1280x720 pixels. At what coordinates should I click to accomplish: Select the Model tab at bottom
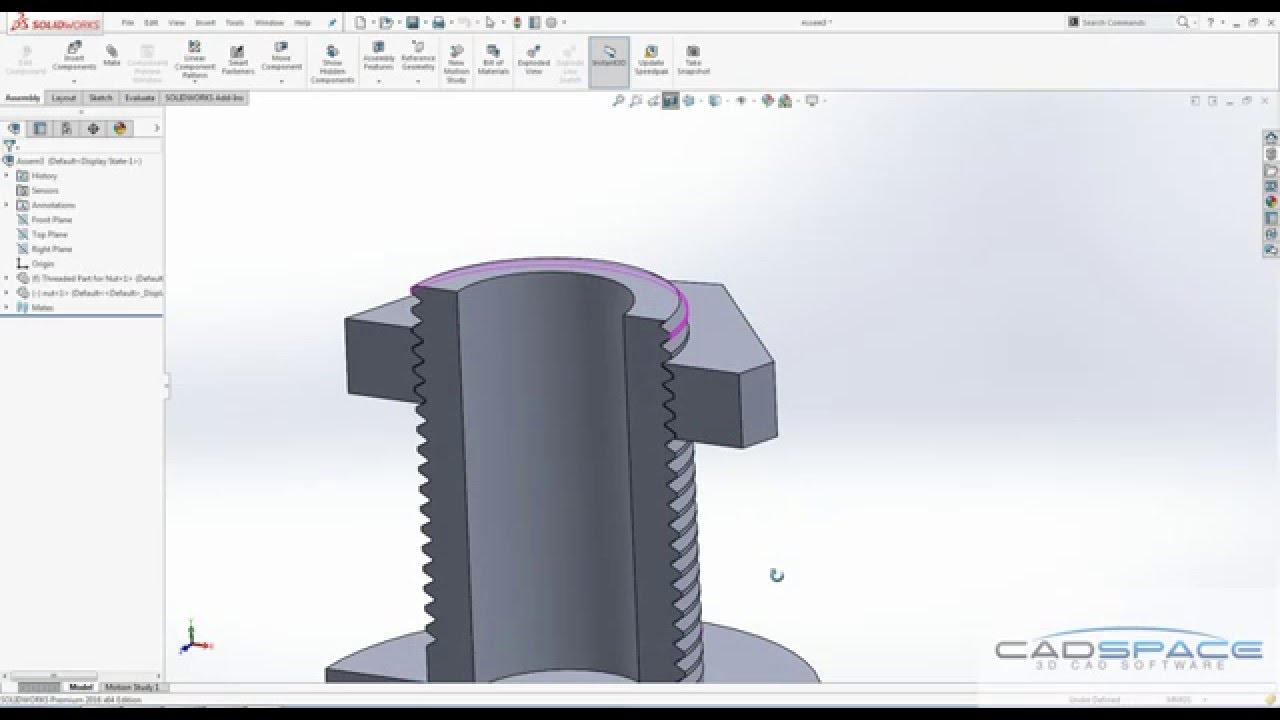pyautogui.click(x=81, y=687)
